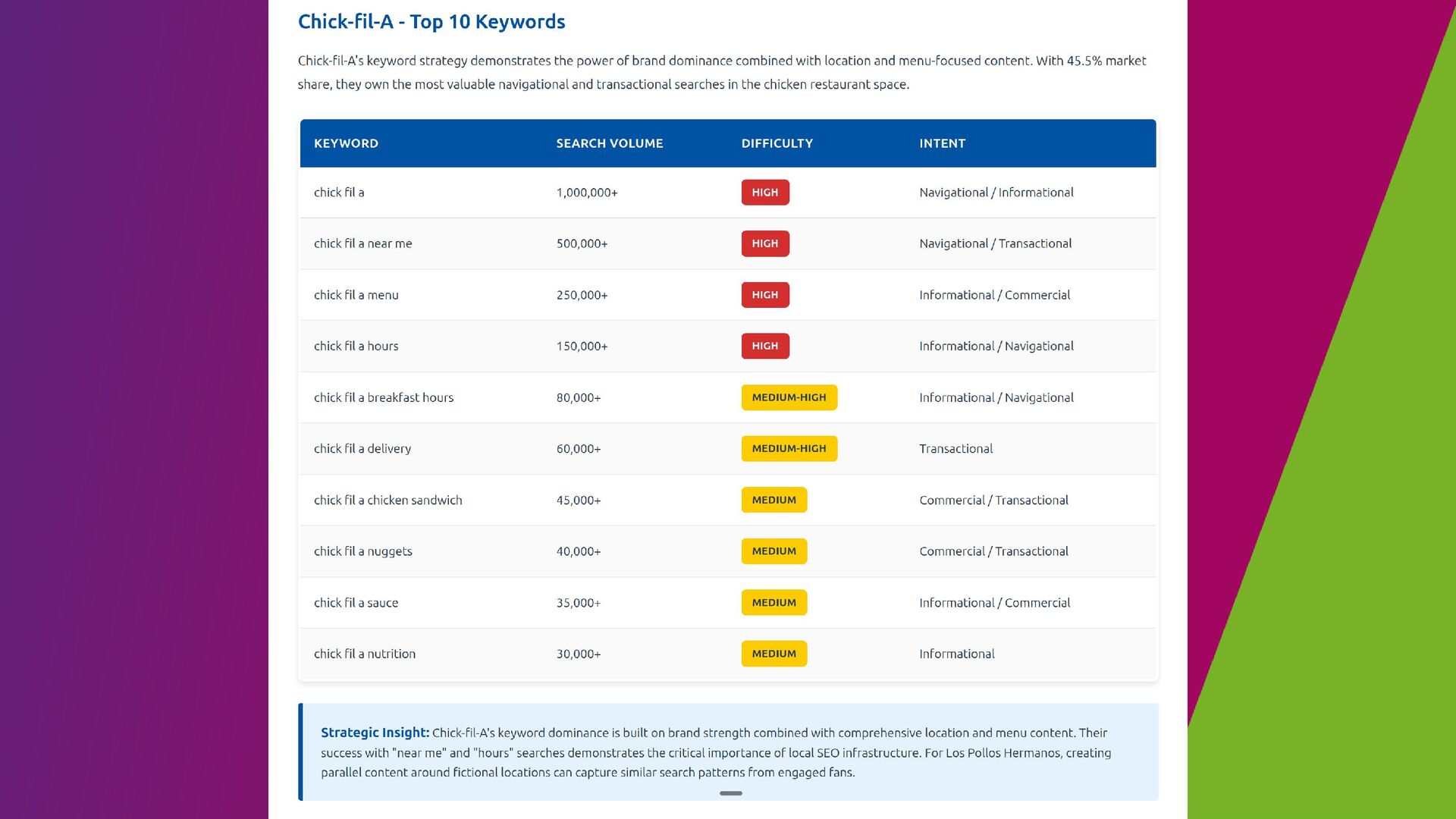Click MEDIUM badge in nutrition row
Image resolution: width=1456 pixels, height=819 pixels.
click(x=773, y=654)
